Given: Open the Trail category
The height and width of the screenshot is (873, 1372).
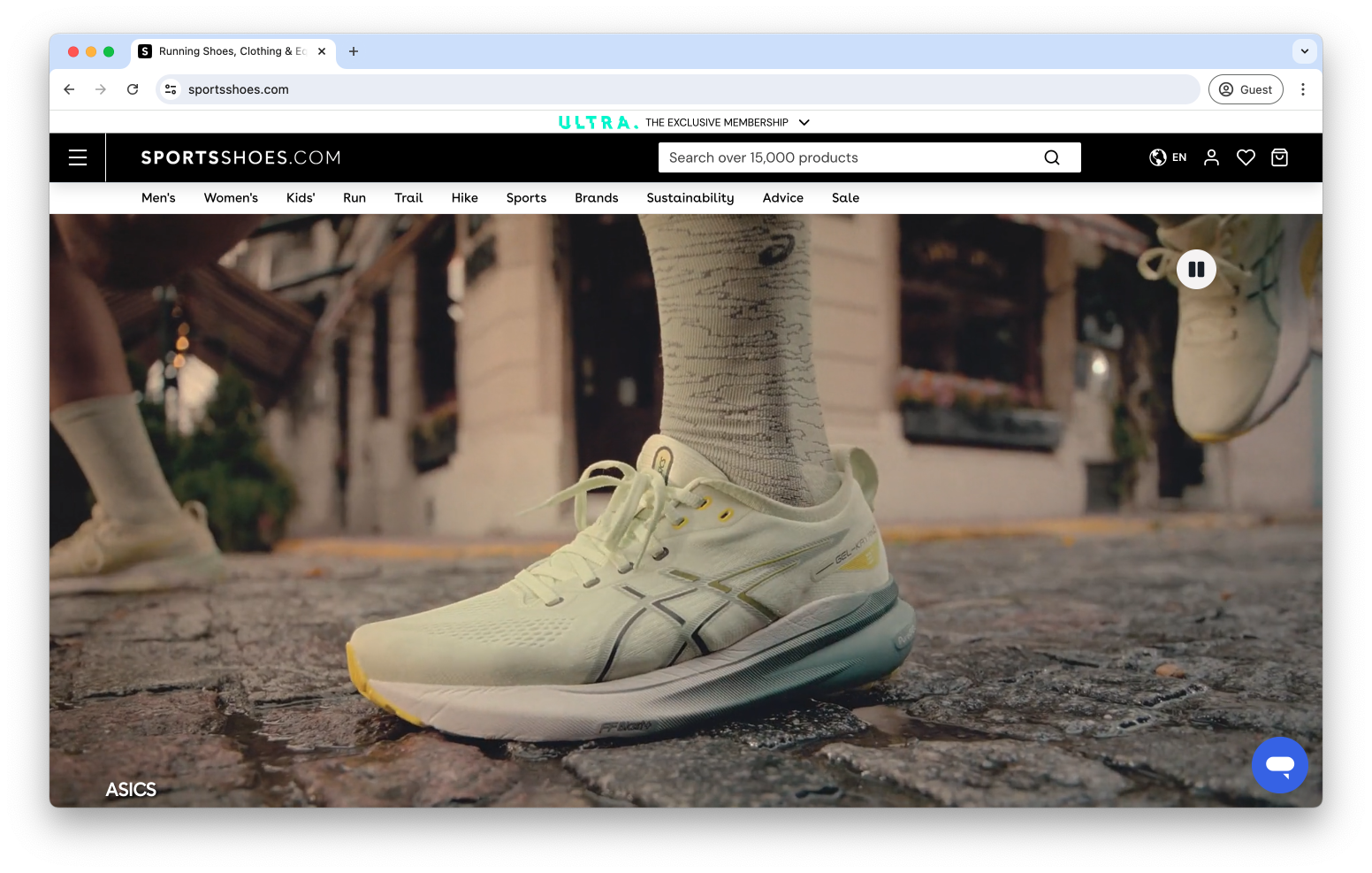Looking at the screenshot, I should point(408,198).
